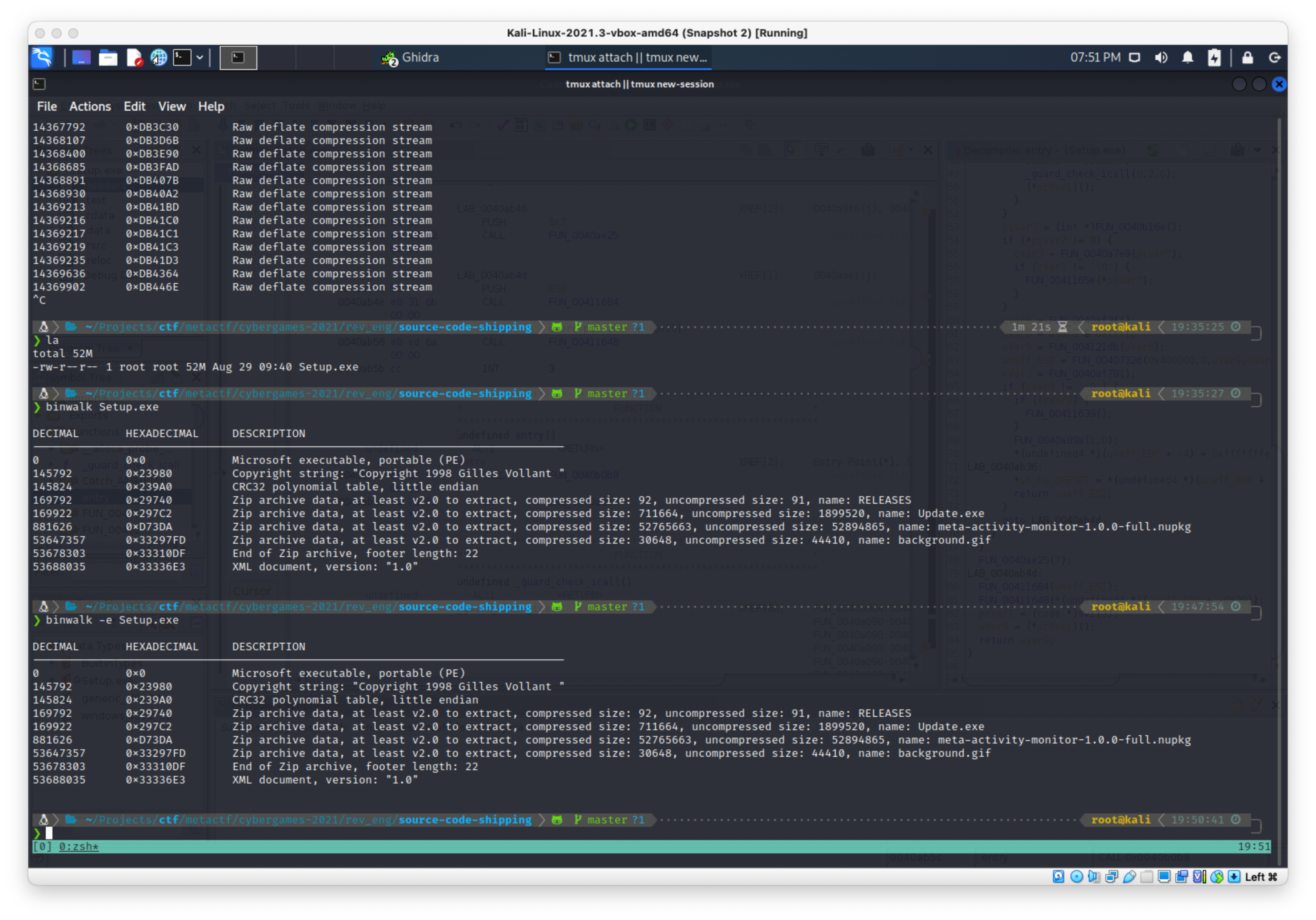The image size is (1316, 920).
Task: Click the optical disc indicator icon
Action: tap(1076, 876)
